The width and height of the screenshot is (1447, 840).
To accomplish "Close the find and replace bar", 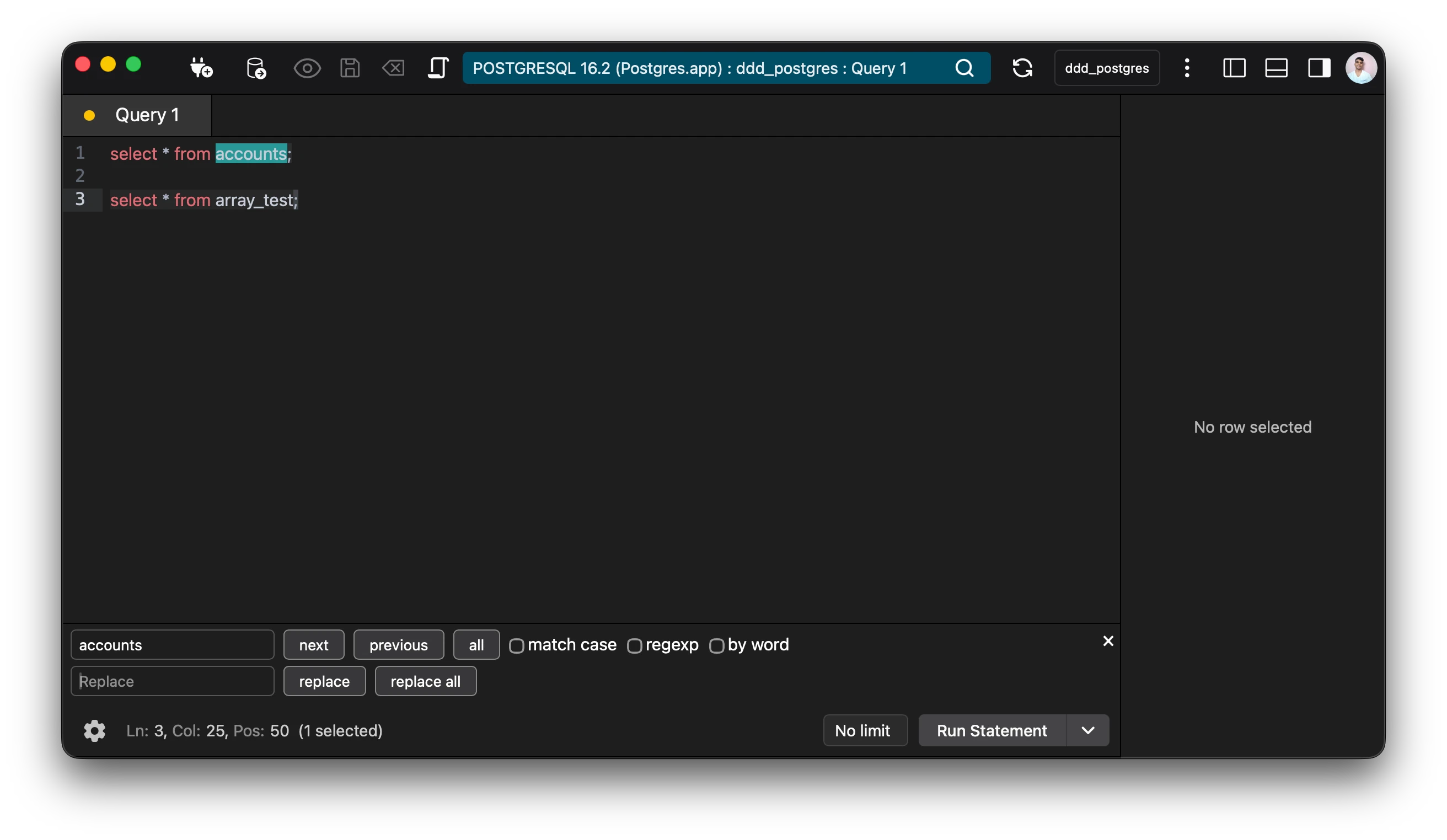I will pos(1108,641).
